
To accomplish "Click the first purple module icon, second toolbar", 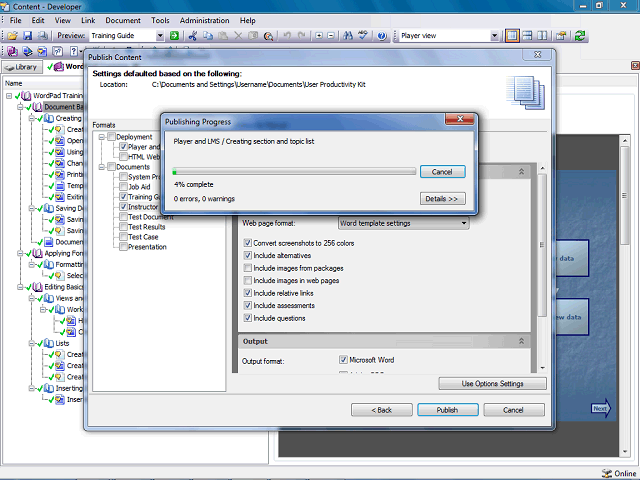I will click(12, 51).
